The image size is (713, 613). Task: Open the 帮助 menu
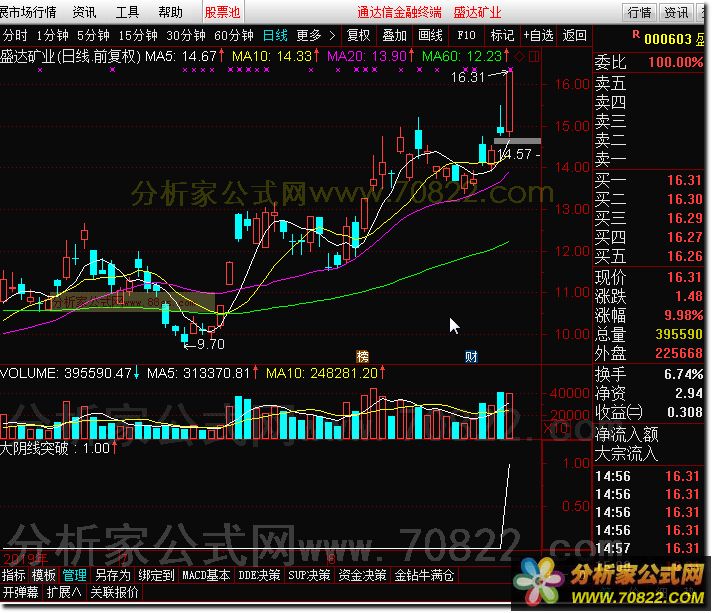pyautogui.click(x=171, y=12)
